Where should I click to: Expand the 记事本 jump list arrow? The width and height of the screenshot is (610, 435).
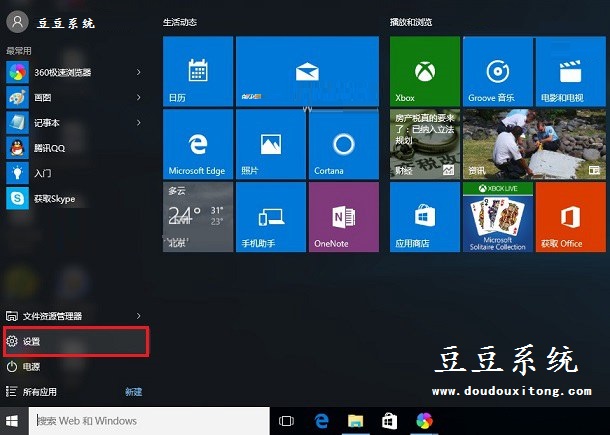(138, 123)
